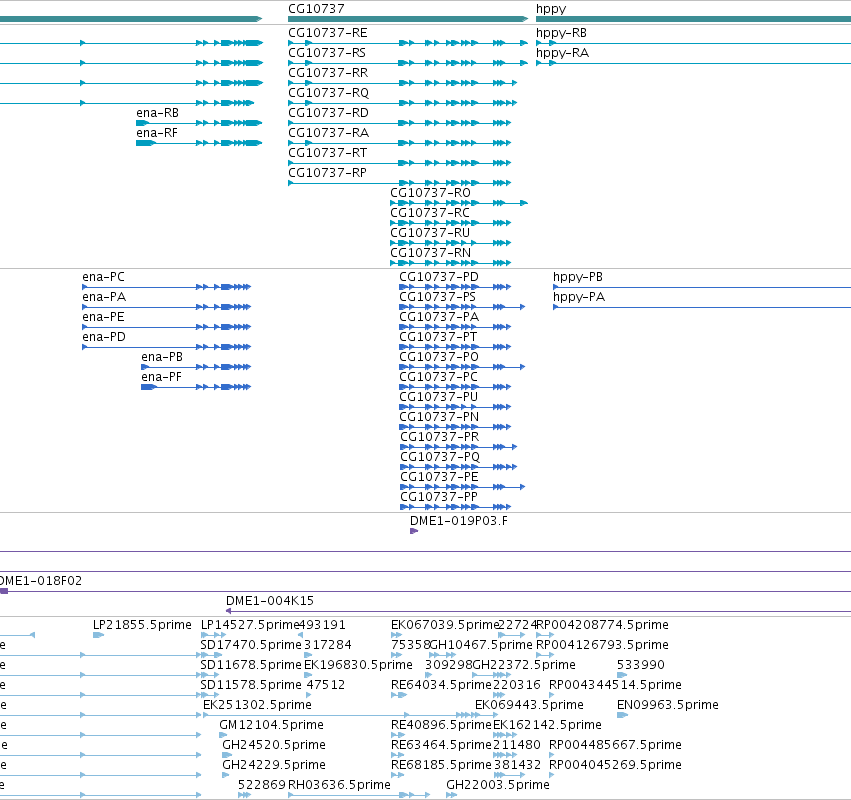Open EST LP21855.5prime
Image resolution: width=851 pixels, height=800 pixels.
coord(142,625)
